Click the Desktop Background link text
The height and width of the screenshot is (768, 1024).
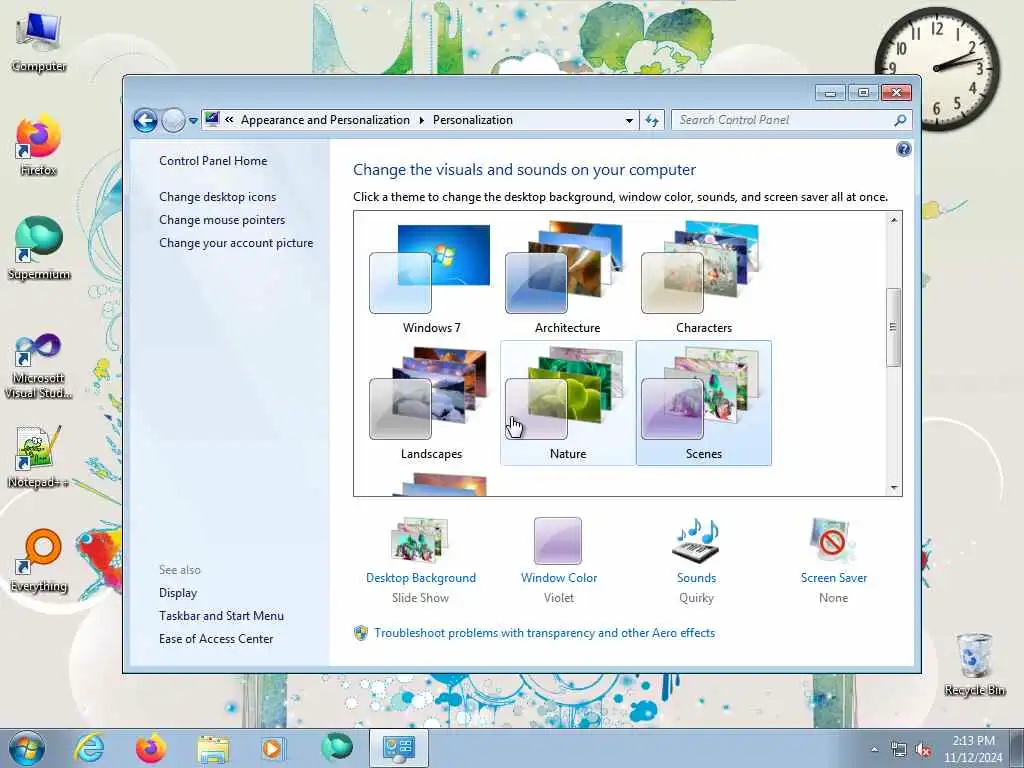pos(421,578)
